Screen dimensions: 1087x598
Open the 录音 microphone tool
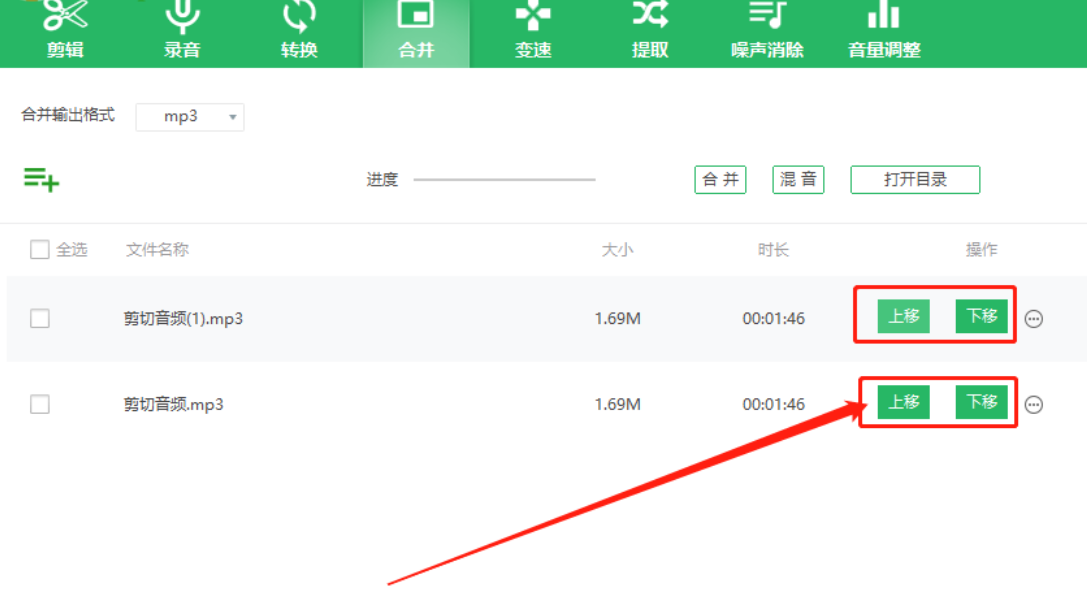pos(182,30)
